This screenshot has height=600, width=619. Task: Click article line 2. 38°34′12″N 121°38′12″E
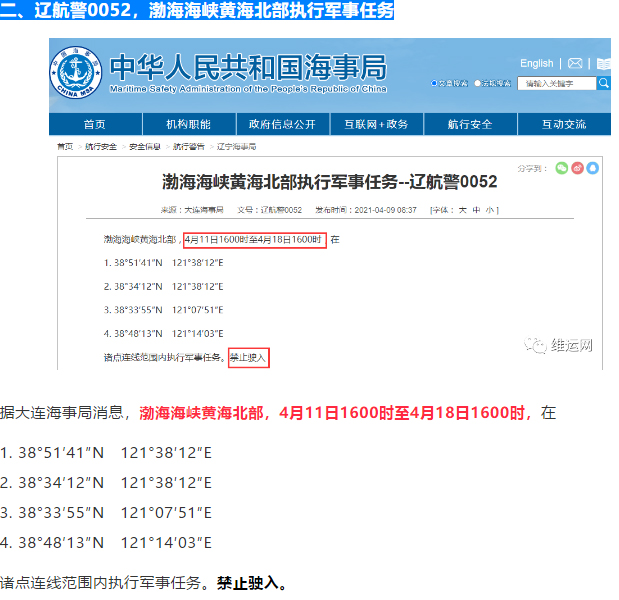106,483
